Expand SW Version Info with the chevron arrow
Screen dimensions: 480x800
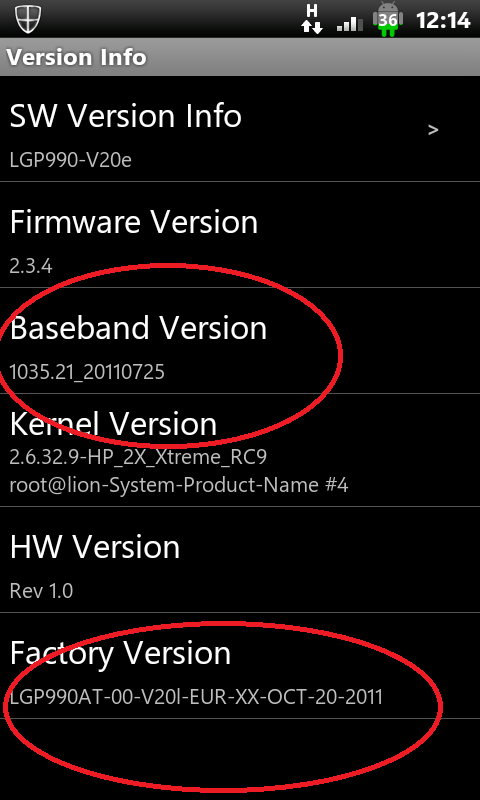point(433,130)
